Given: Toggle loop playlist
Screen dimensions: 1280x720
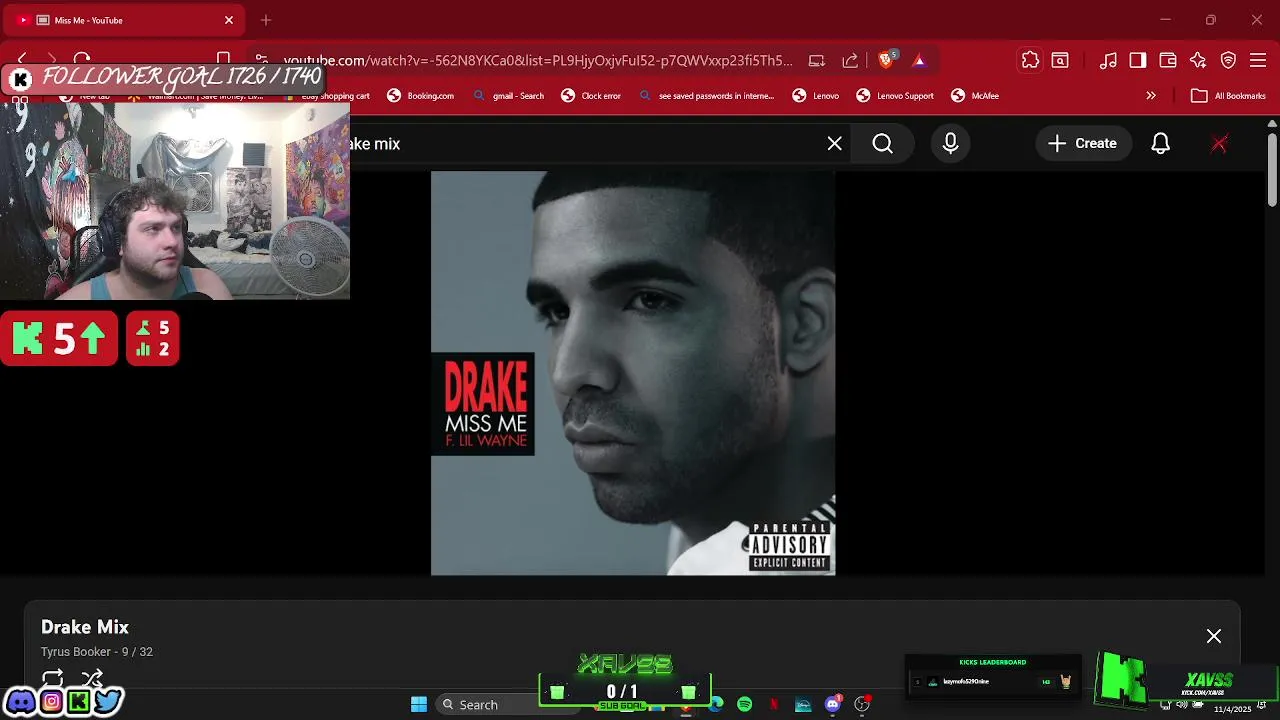Looking at the screenshot, I should pyautogui.click(x=53, y=679).
